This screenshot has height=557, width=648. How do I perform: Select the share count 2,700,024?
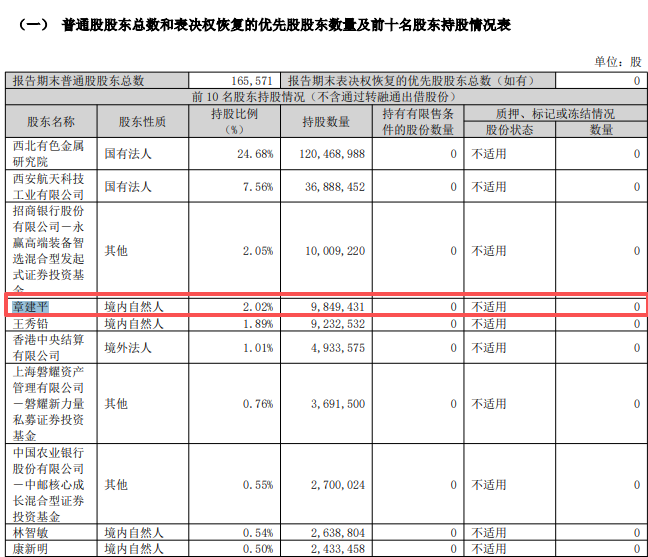click(x=338, y=484)
